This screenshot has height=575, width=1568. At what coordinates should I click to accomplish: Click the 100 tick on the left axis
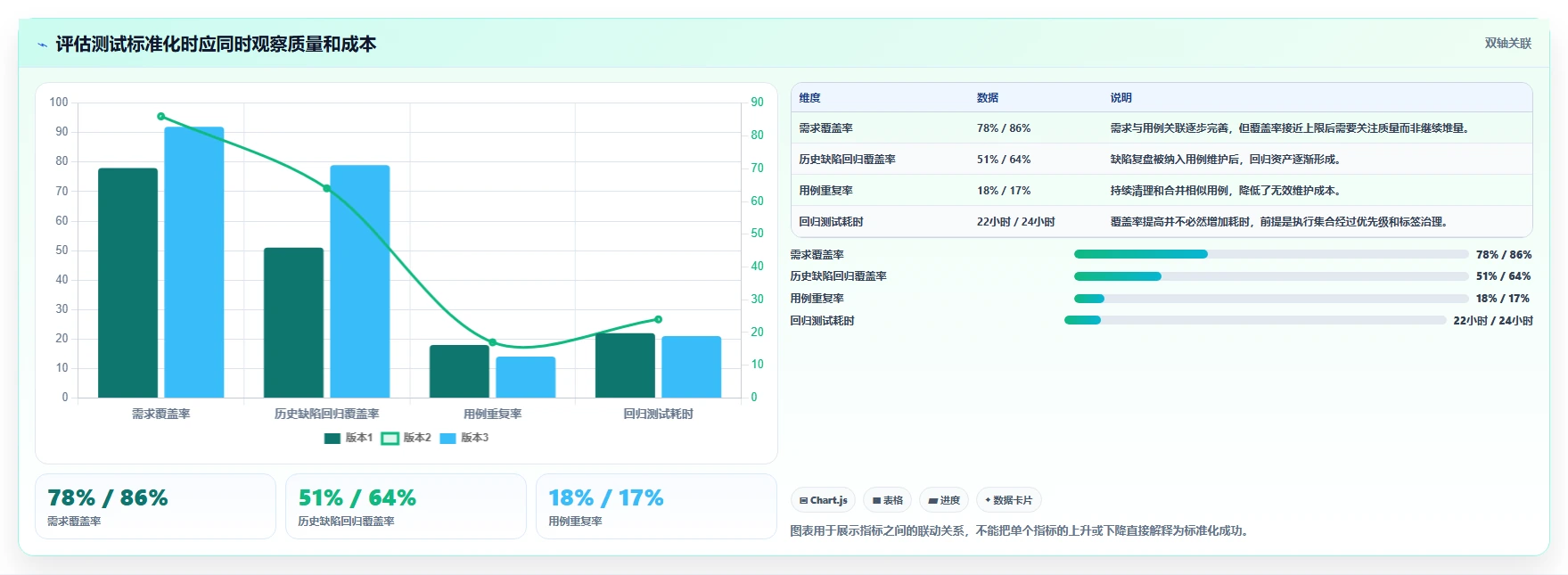coord(59,103)
